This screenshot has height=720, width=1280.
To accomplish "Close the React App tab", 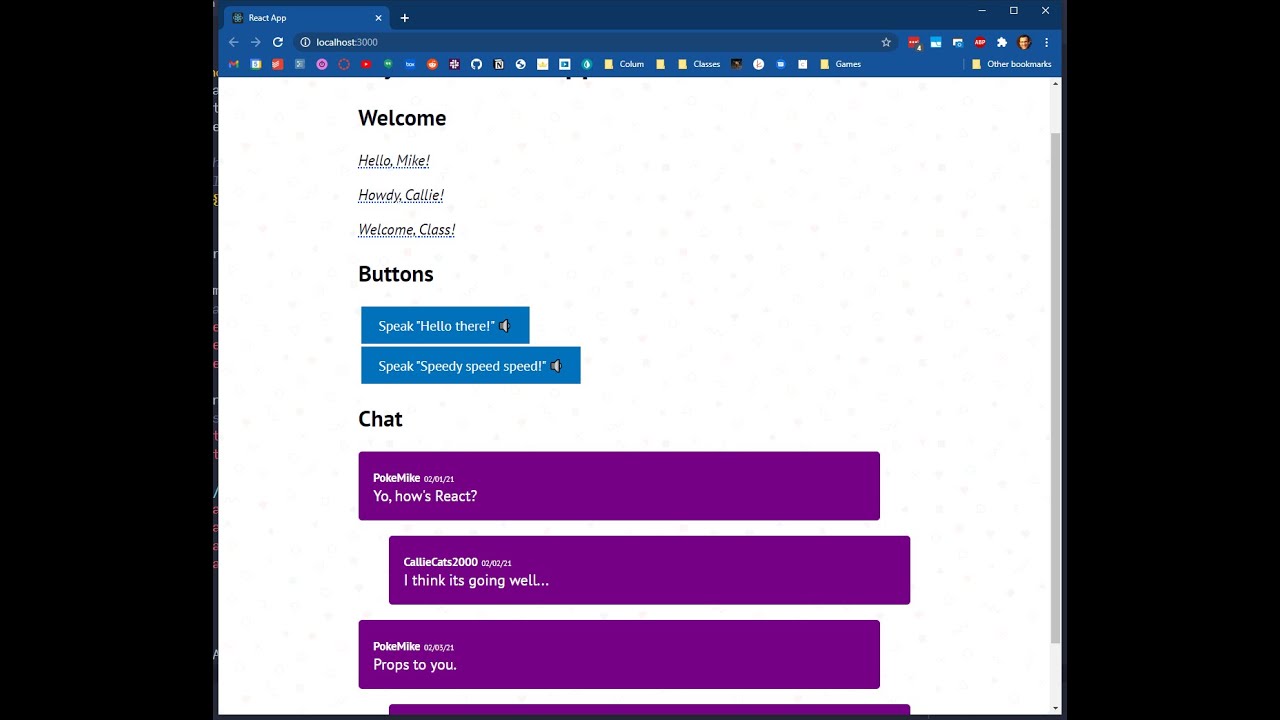I will [378, 18].
